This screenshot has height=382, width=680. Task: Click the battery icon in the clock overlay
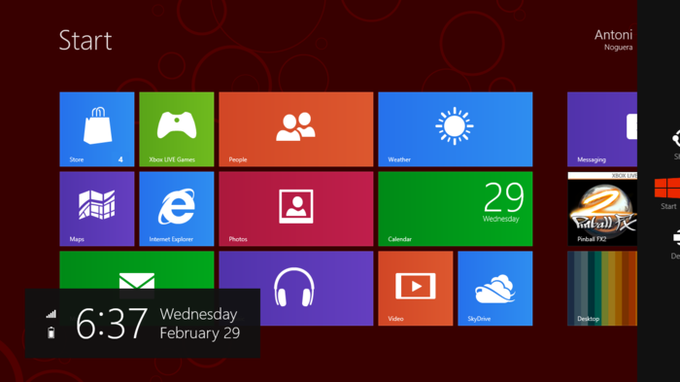pyautogui.click(x=51, y=333)
